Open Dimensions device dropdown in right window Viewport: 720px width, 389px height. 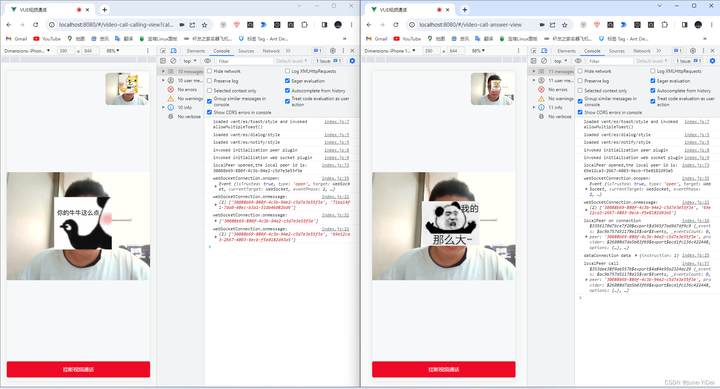[x=391, y=51]
